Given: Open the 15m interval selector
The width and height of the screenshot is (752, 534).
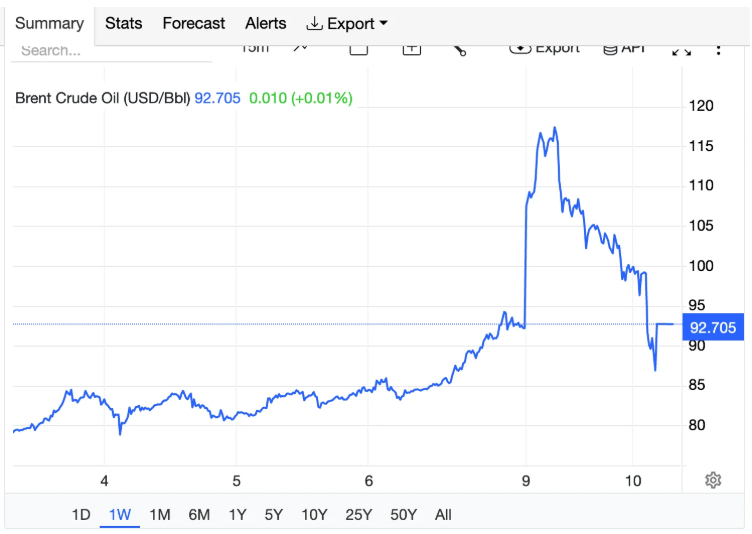Looking at the screenshot, I should (x=254, y=48).
